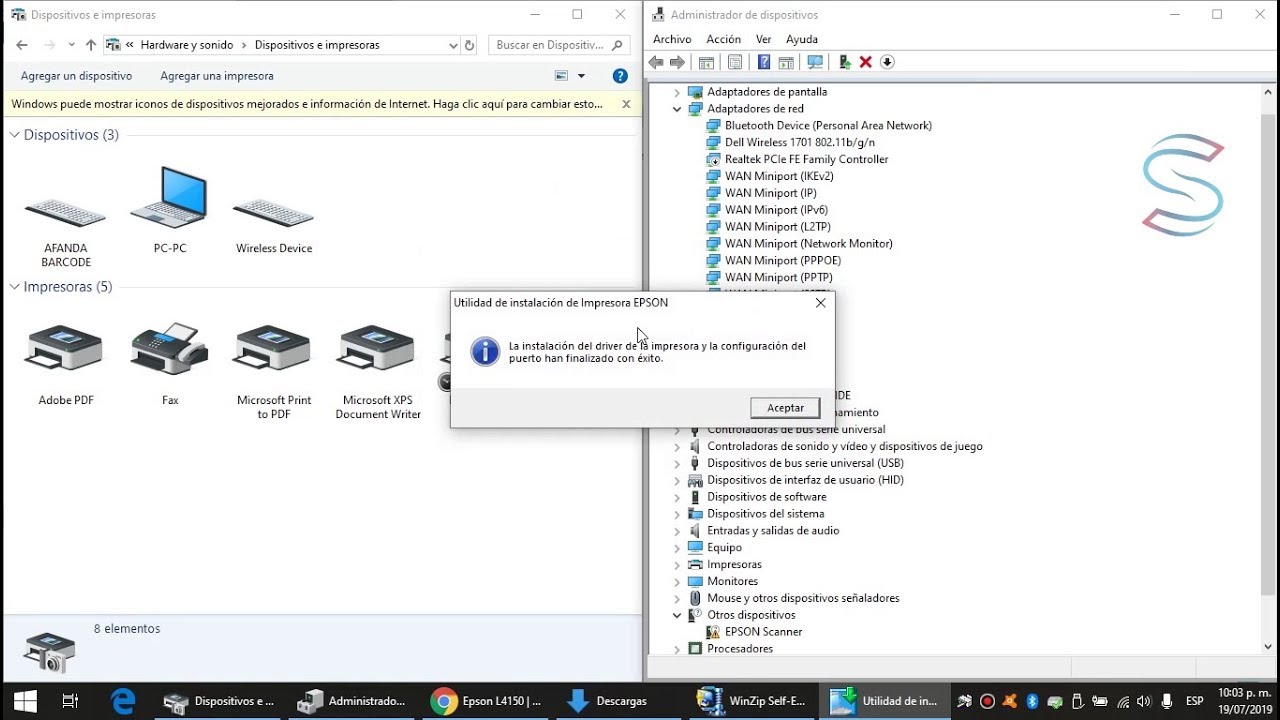The image size is (1280, 720).
Task: Expand the Procesadores node
Action: coord(677,649)
